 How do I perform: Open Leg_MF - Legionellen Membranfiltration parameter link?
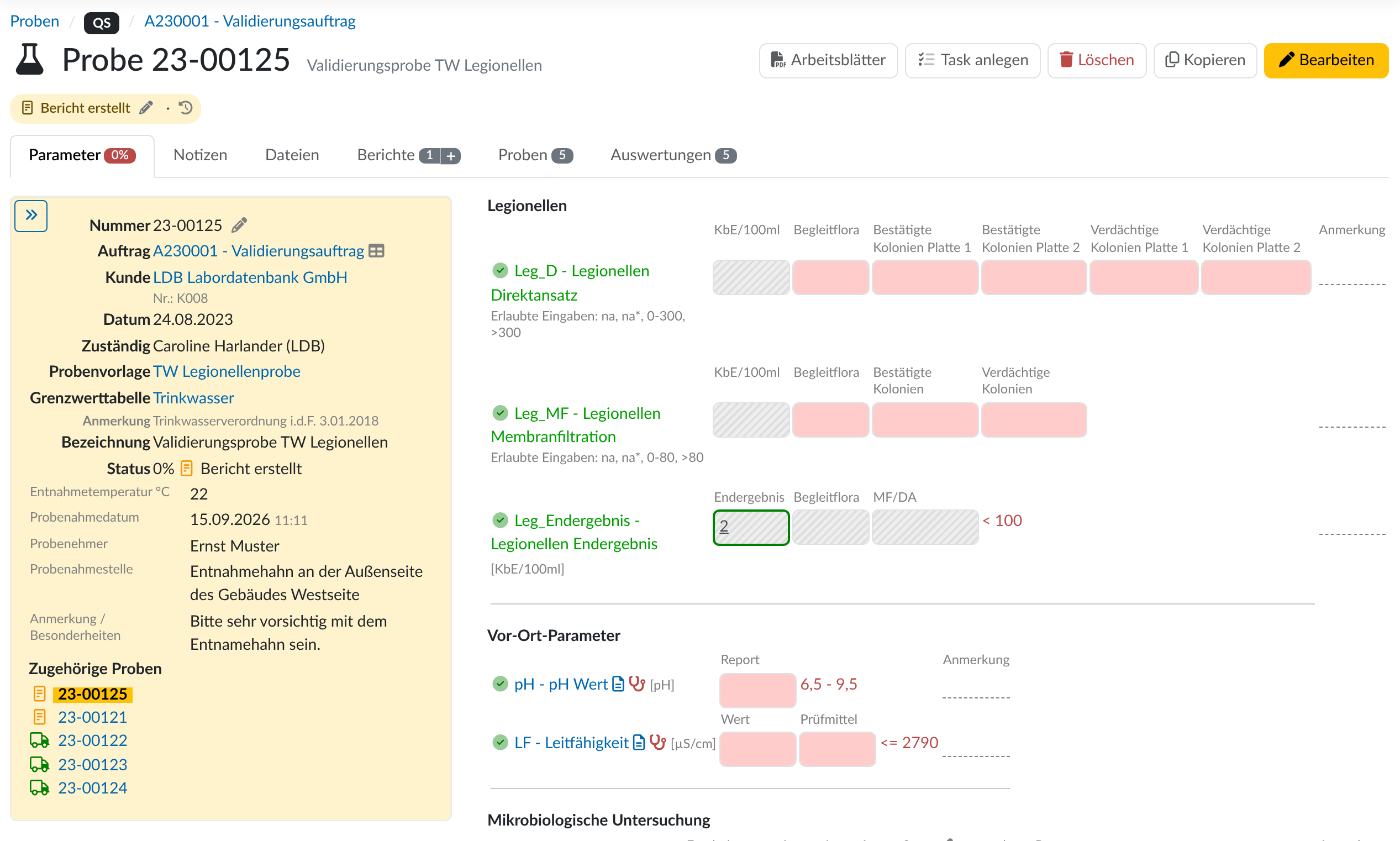tap(576, 425)
